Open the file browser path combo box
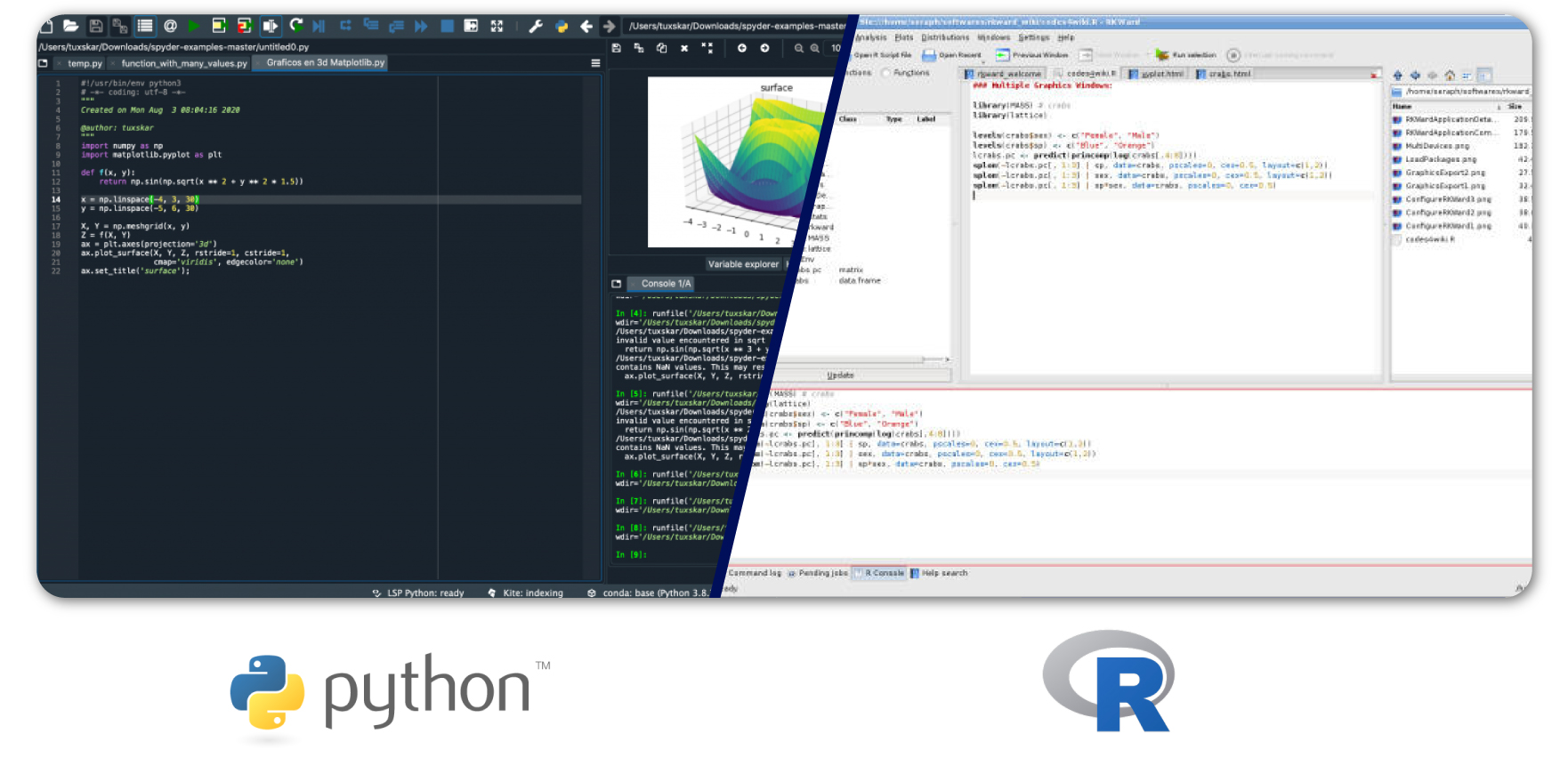Screen dimensions: 1568x774 (x=1464, y=91)
